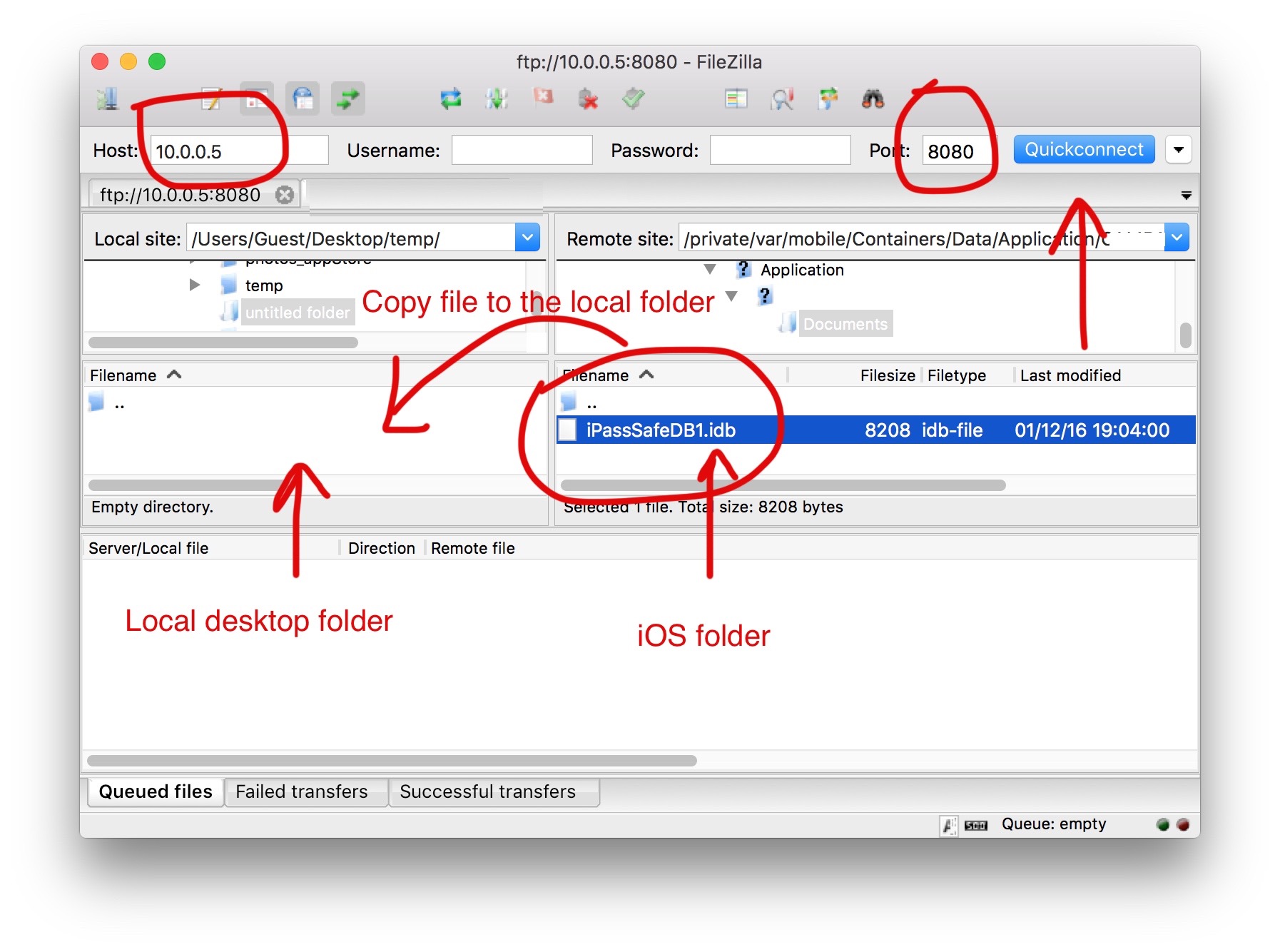Click the Server/Local file queue column
The image size is (1280, 952).
211,548
